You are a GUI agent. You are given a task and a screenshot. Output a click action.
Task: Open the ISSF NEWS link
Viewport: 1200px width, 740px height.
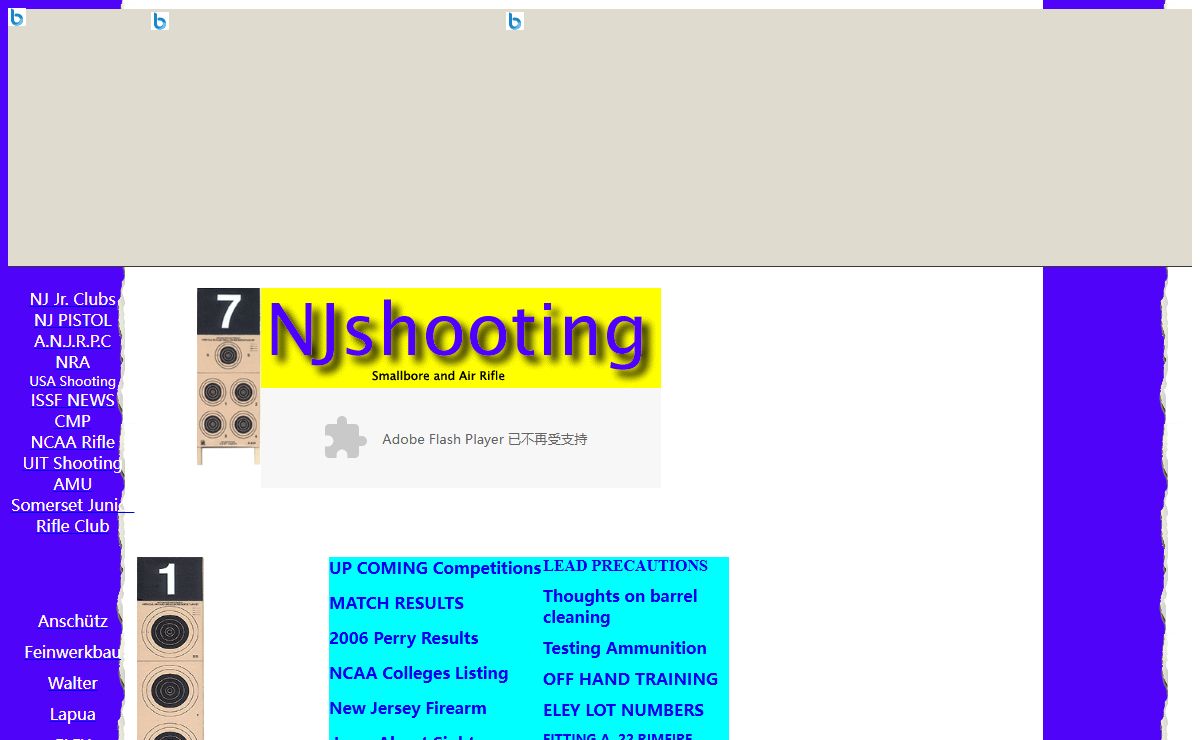[72, 400]
